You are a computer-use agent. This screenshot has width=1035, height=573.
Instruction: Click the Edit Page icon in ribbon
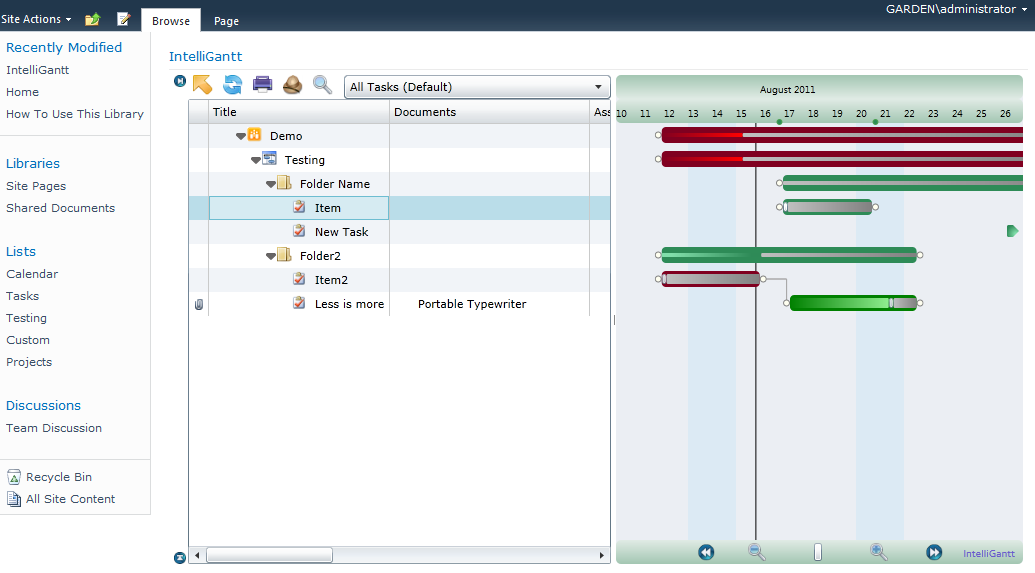pyautogui.click(x=123, y=19)
